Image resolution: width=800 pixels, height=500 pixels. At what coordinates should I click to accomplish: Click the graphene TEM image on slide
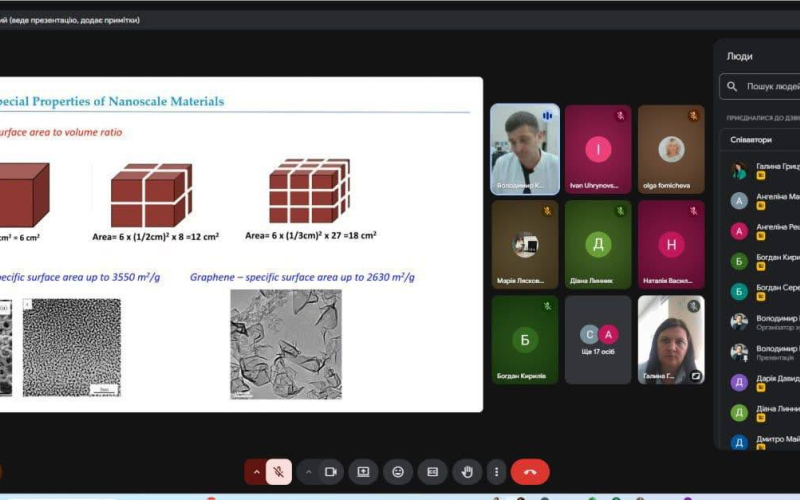tap(286, 344)
